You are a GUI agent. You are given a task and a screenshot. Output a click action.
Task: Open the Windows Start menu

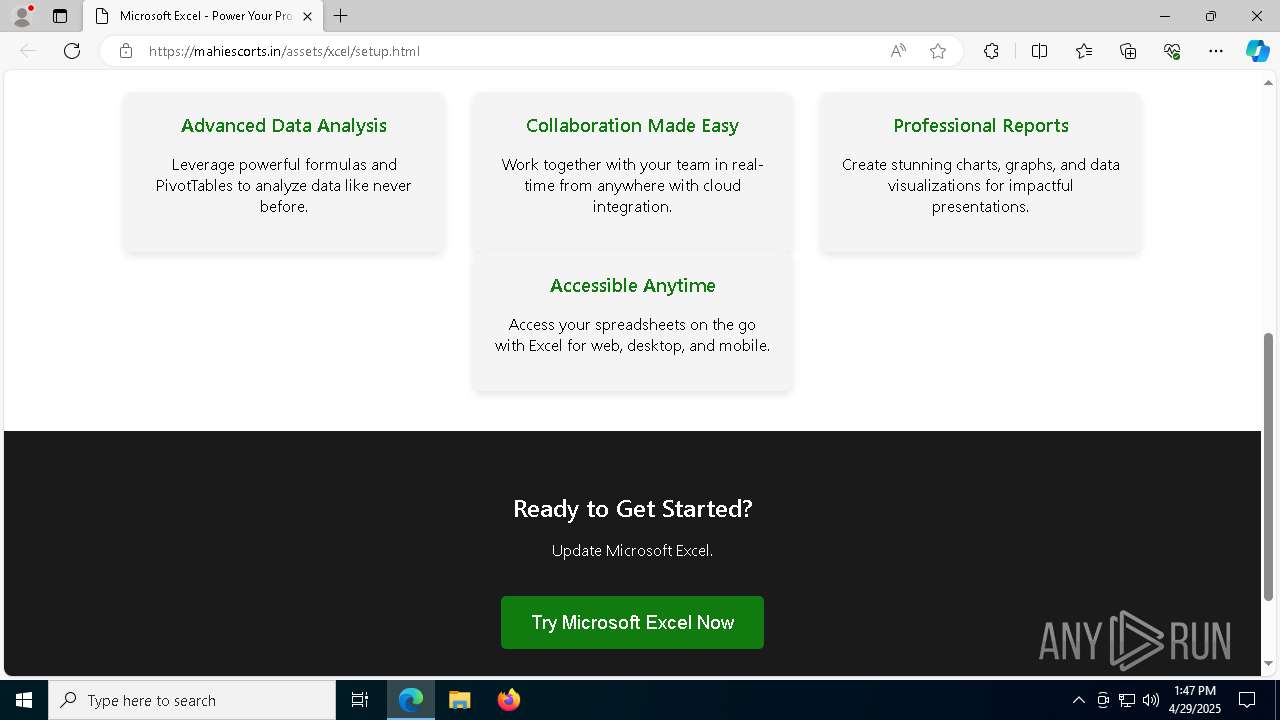coord(24,700)
